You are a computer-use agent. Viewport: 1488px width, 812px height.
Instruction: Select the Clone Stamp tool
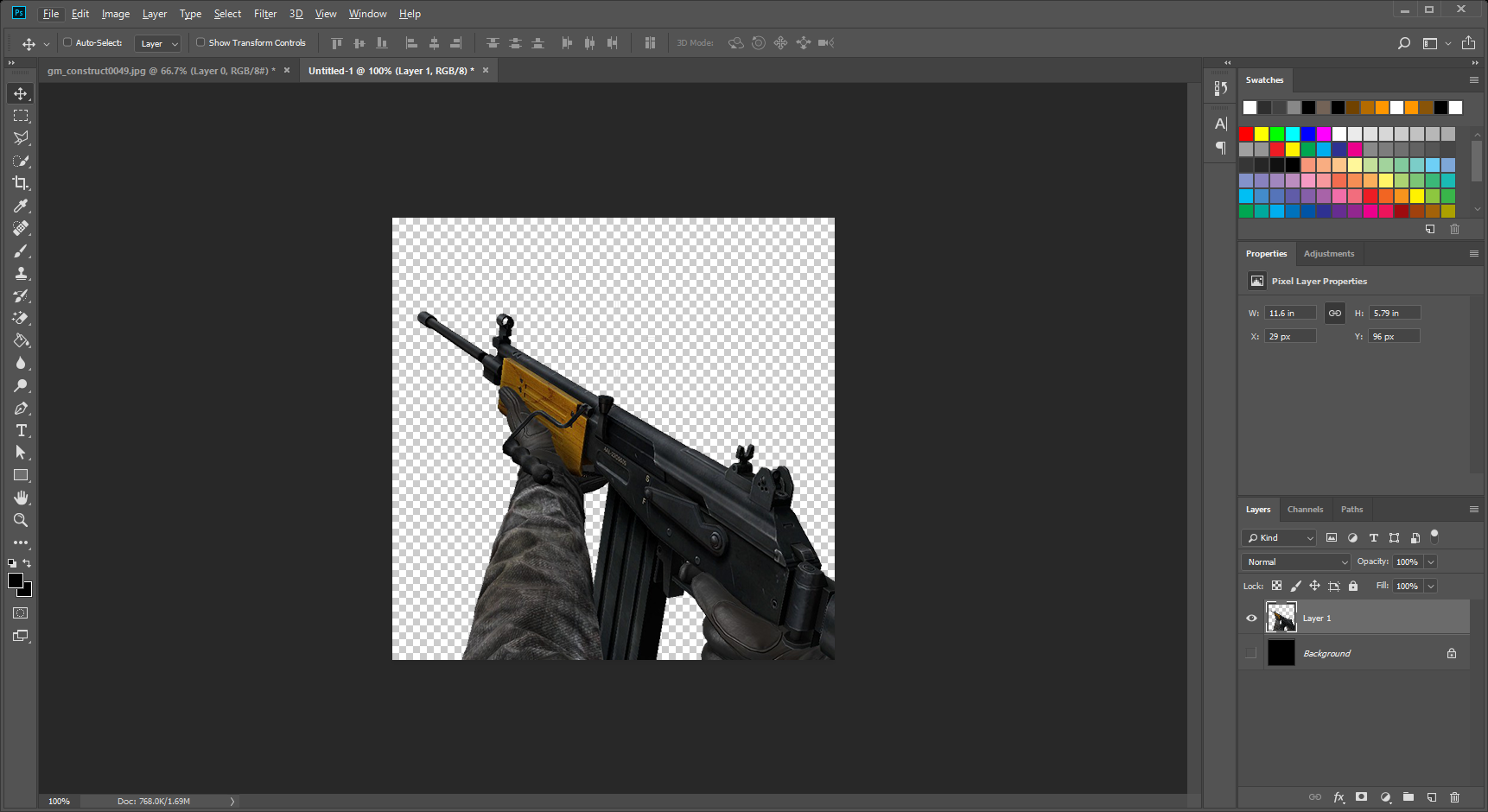coord(21,273)
